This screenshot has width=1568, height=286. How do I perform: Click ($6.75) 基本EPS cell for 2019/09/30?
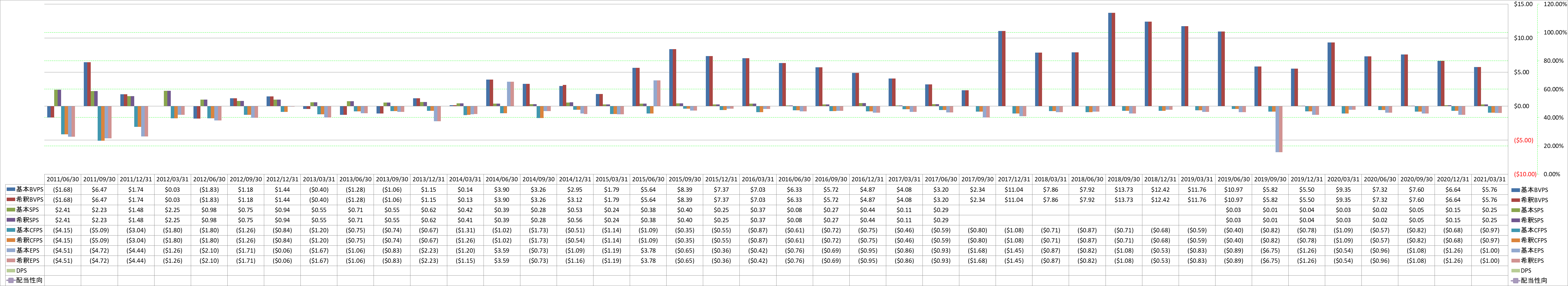[1270, 250]
